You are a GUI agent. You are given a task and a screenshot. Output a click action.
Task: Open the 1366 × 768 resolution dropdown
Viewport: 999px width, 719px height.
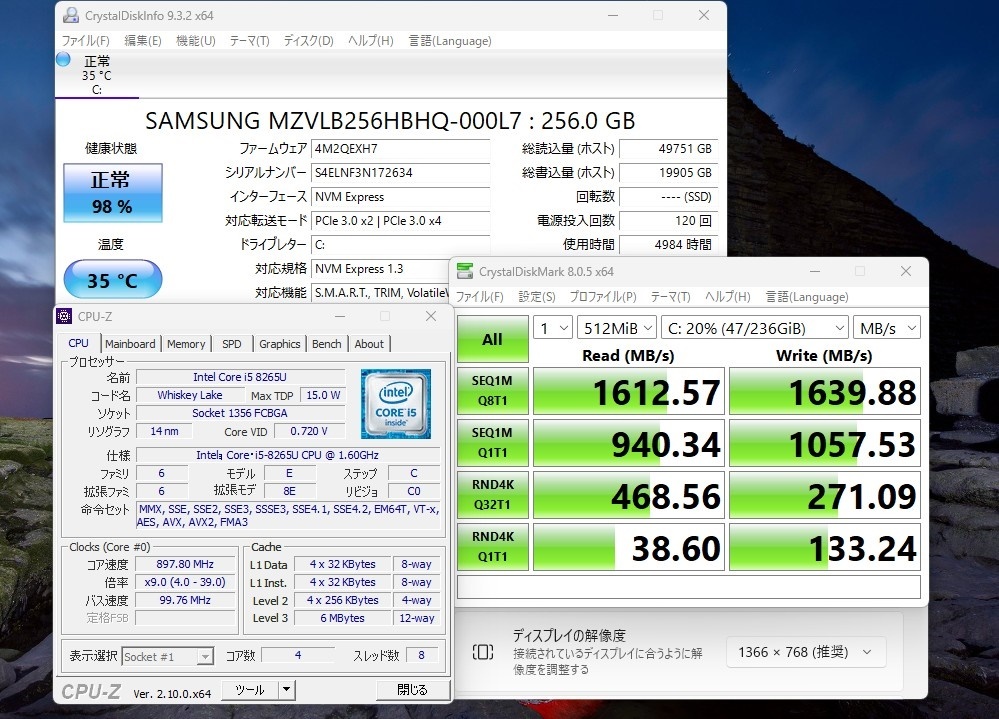click(x=805, y=652)
